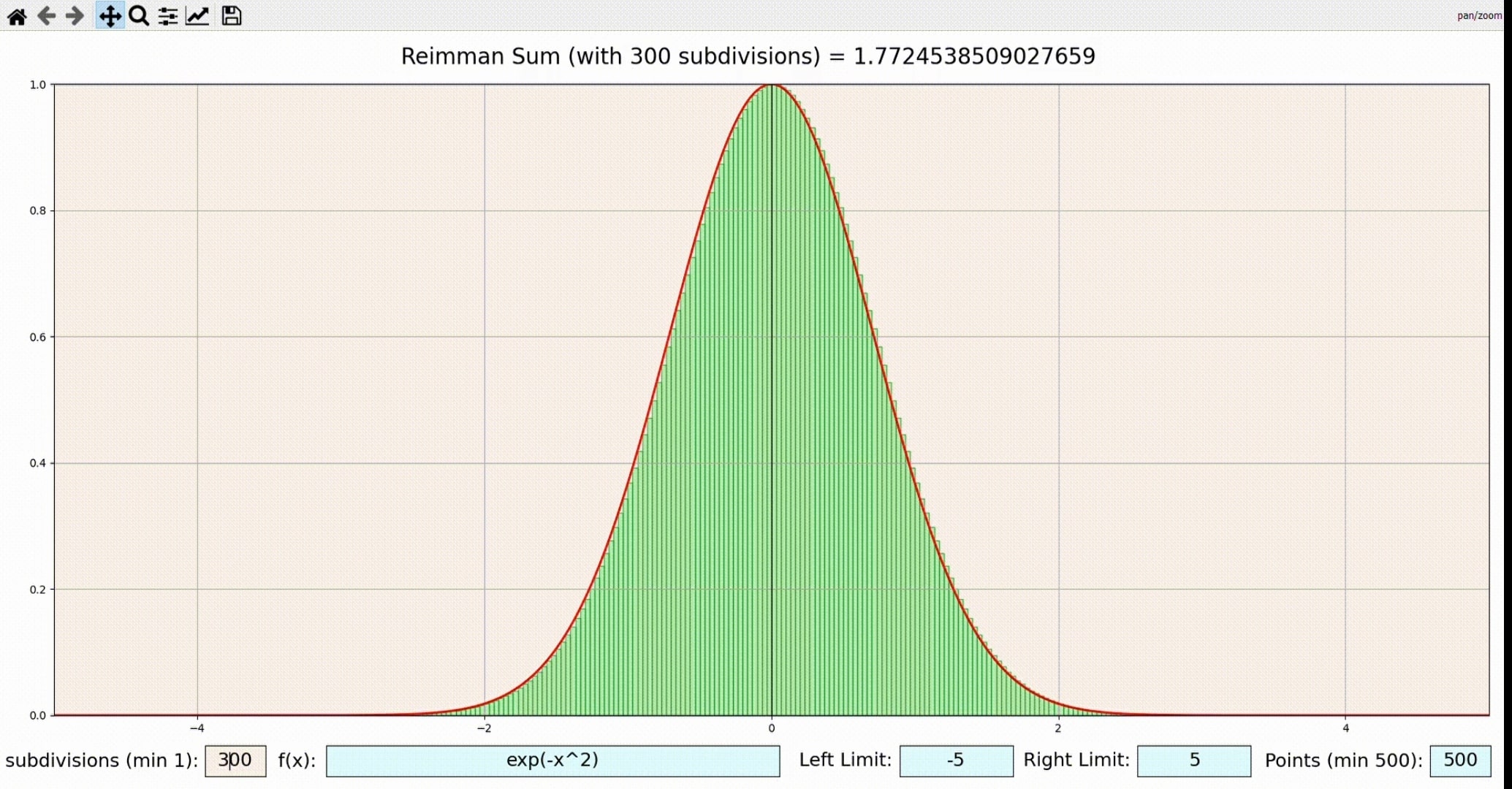Click the Left Limit field showing -5
This screenshot has width=1512, height=789.
956,761
